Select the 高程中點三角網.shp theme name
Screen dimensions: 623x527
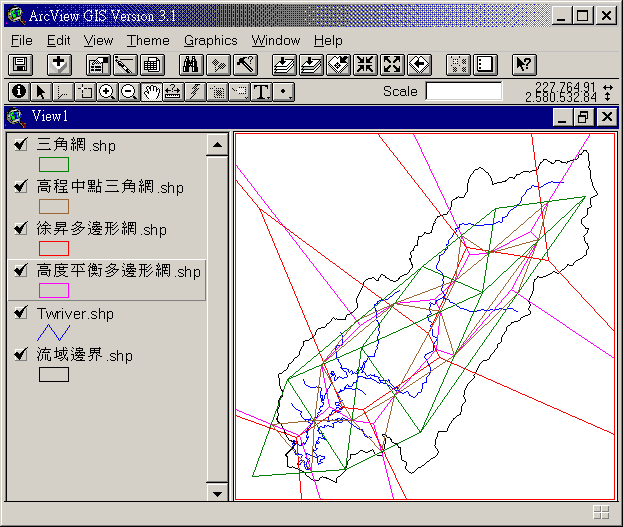[x=110, y=186]
